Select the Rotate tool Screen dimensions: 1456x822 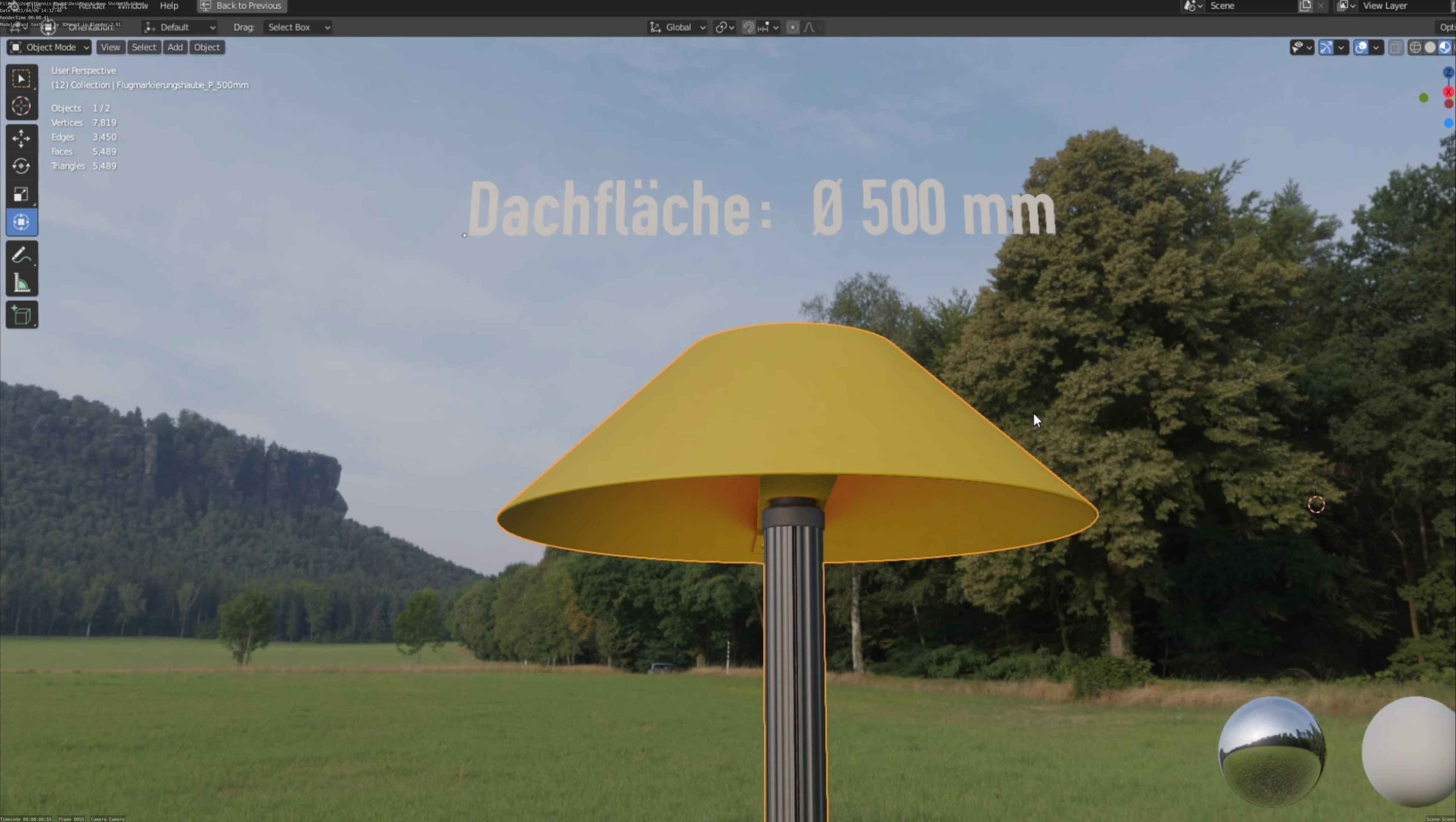pyautogui.click(x=21, y=166)
